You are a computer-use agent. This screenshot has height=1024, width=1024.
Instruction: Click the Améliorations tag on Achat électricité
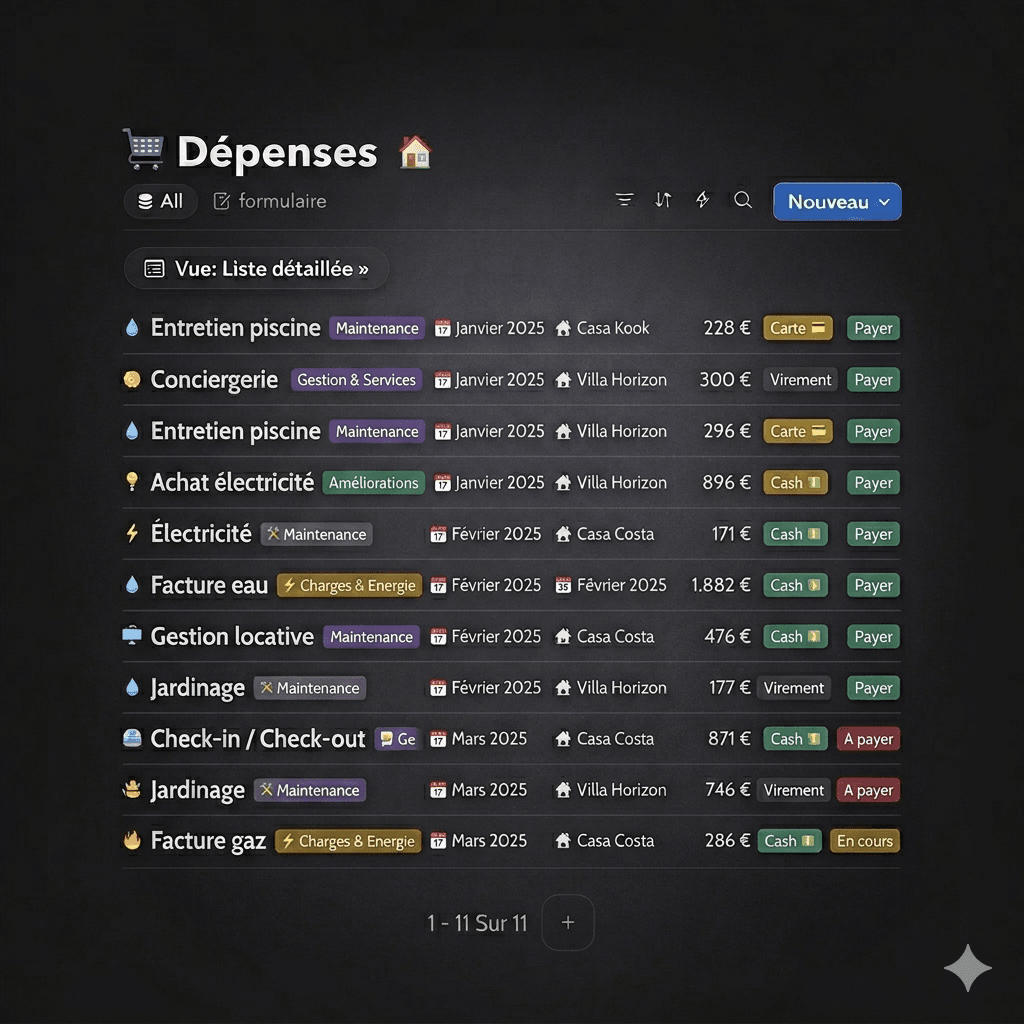pyautogui.click(x=373, y=483)
